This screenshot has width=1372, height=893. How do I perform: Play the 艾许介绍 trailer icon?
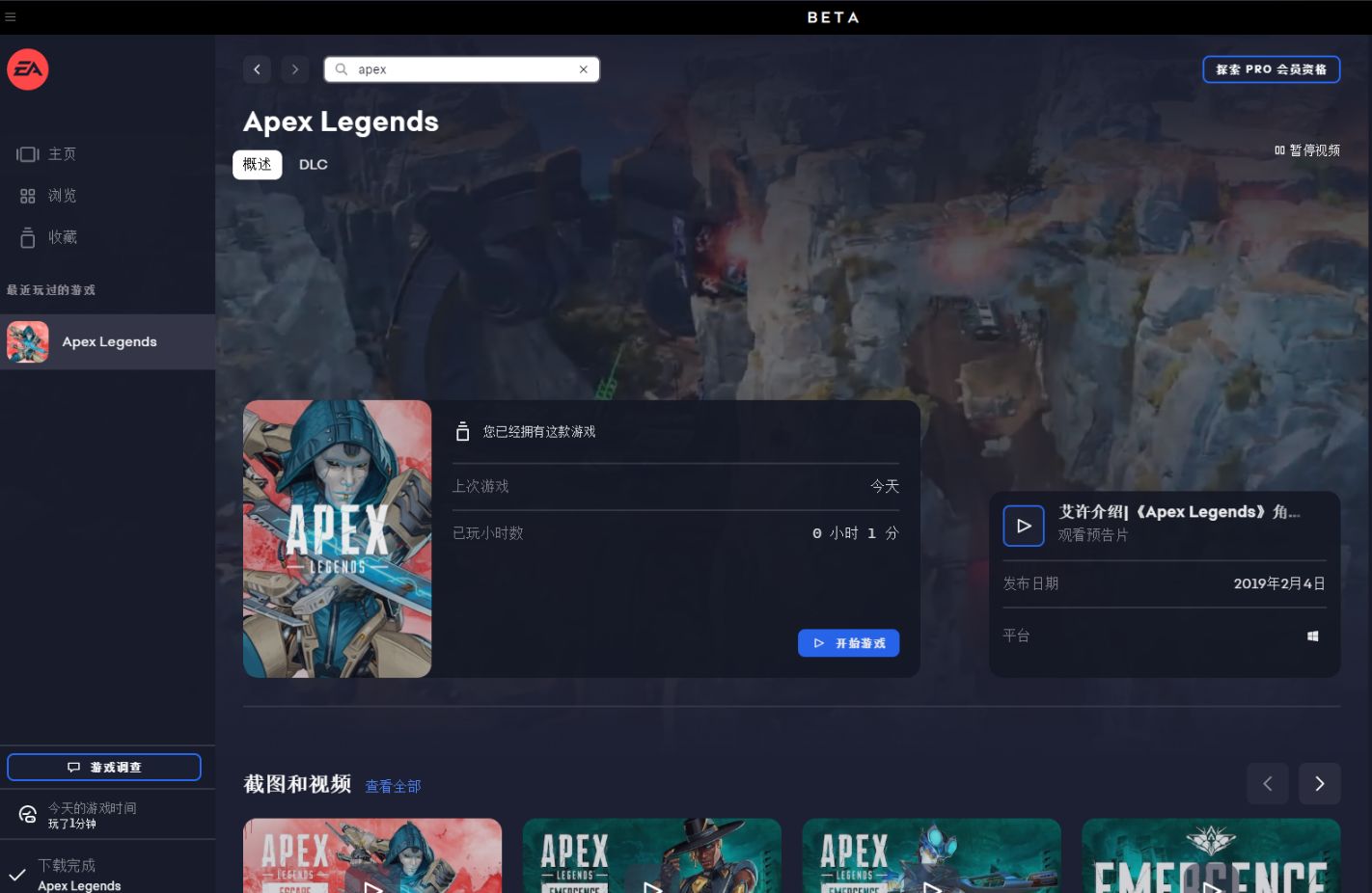[1024, 526]
